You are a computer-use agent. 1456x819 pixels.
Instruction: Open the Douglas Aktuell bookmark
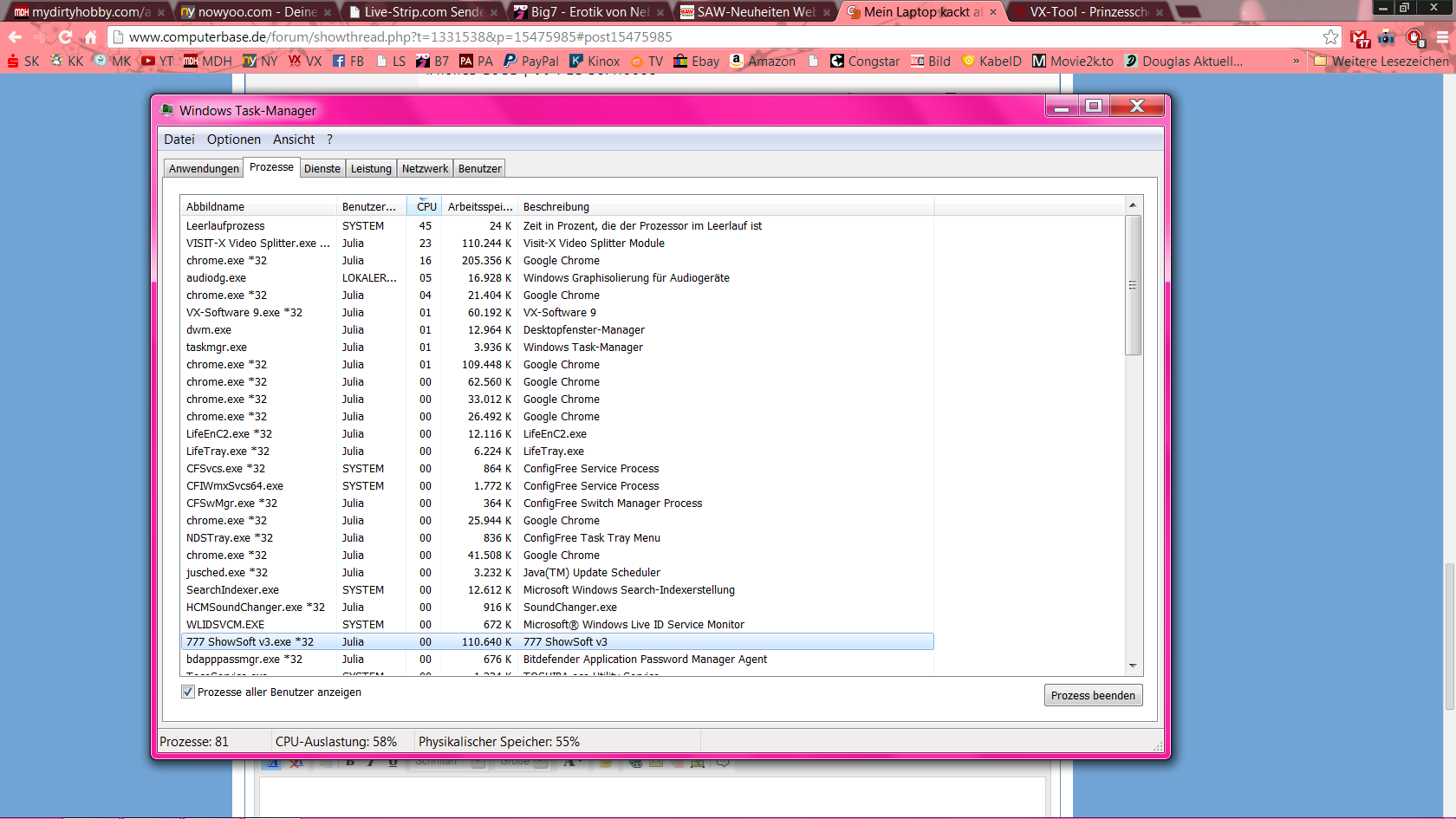[x=1183, y=62]
